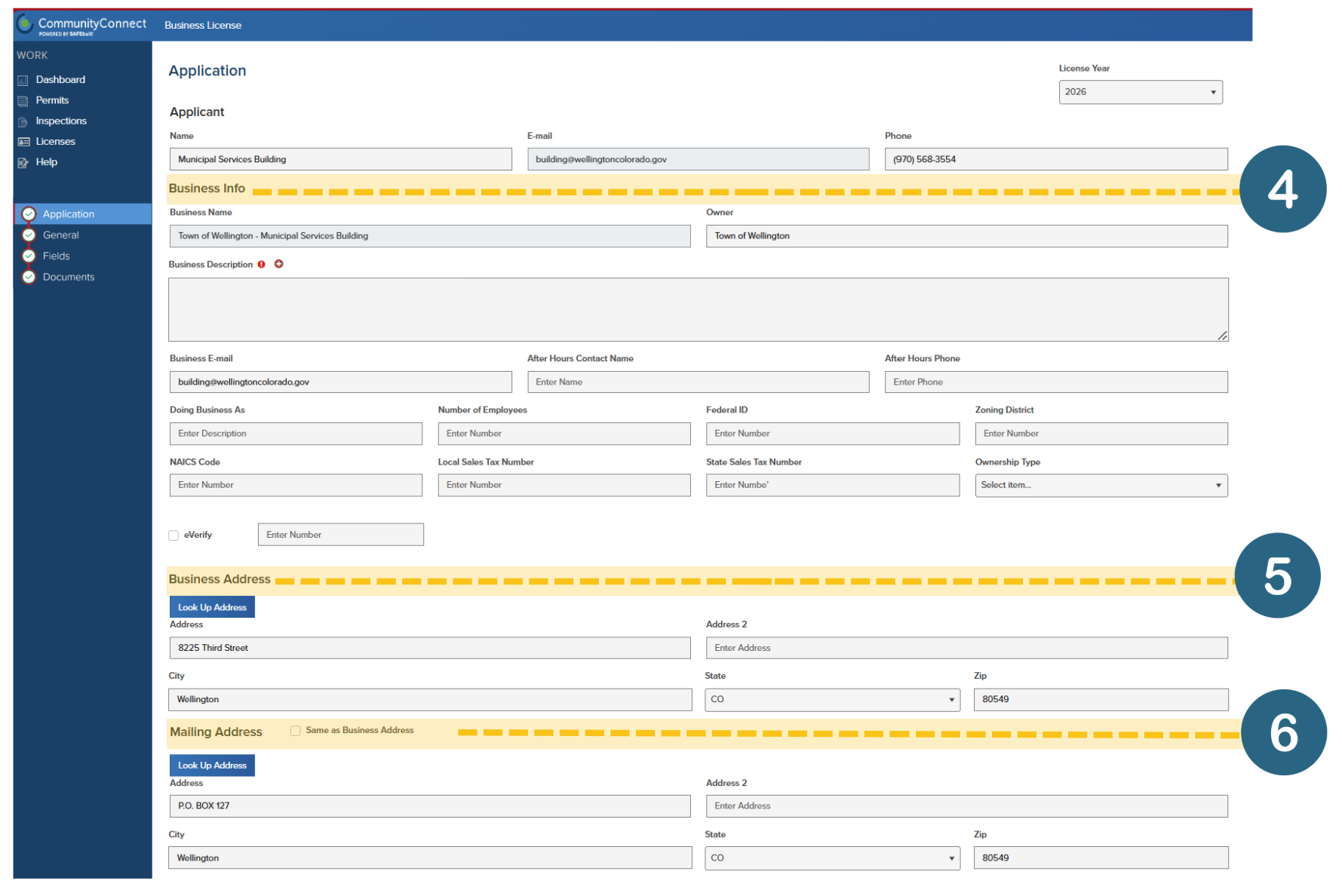Check Same as Business Address box

click(x=296, y=731)
